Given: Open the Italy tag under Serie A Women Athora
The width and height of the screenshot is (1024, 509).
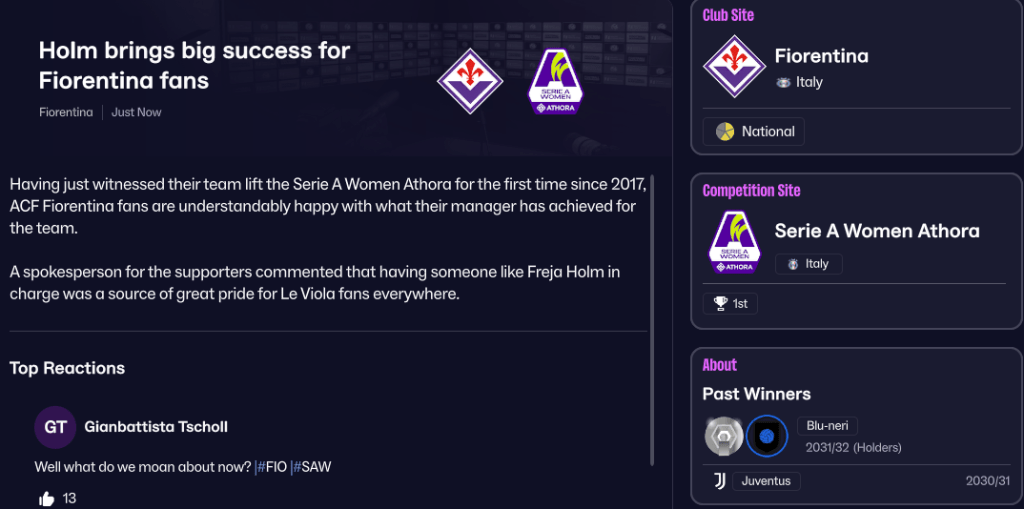Looking at the screenshot, I should (809, 264).
